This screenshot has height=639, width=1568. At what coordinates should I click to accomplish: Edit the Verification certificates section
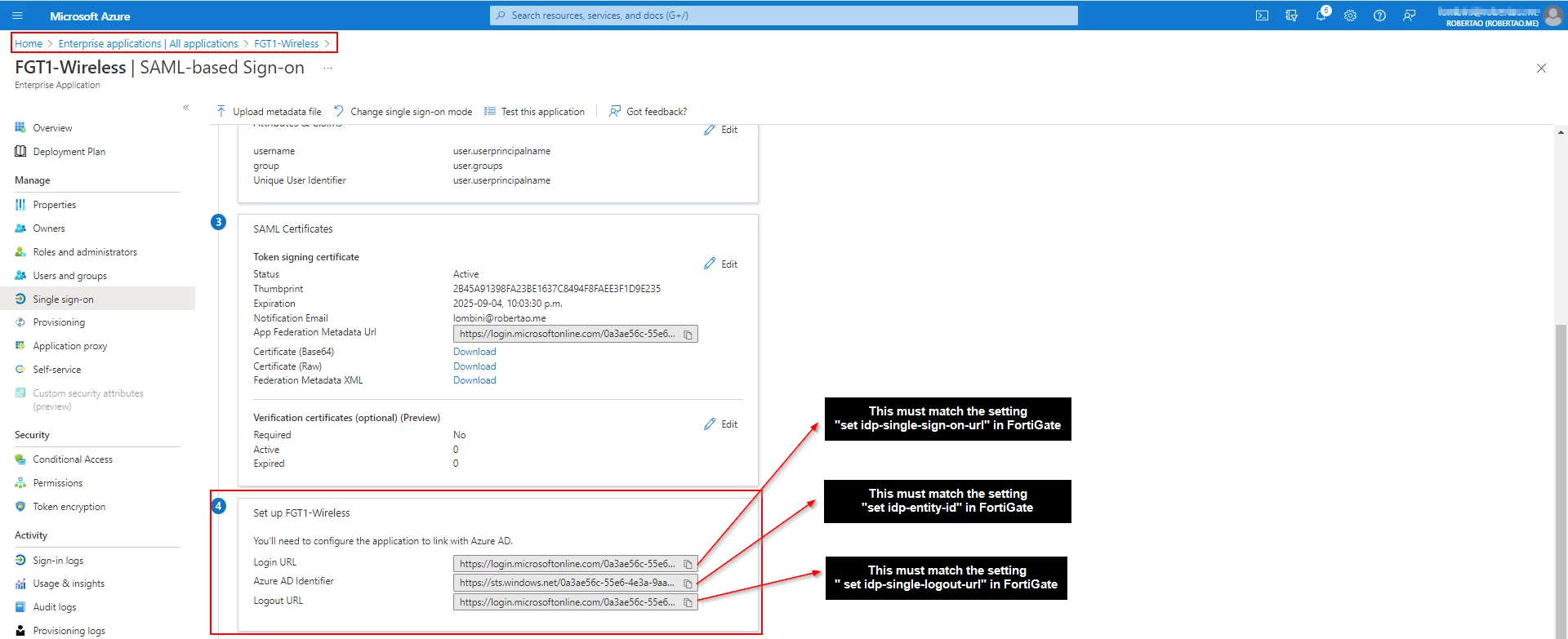pos(721,424)
